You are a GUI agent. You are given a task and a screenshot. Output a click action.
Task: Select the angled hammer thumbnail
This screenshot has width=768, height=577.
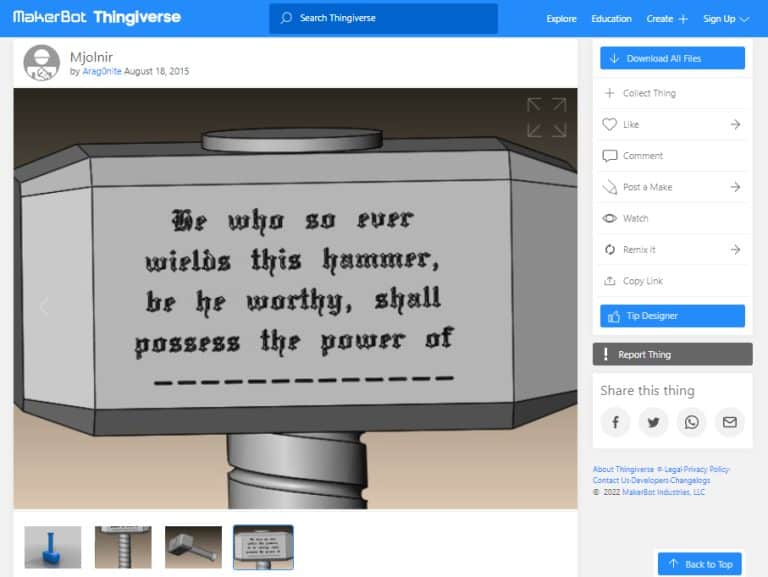(x=193, y=547)
